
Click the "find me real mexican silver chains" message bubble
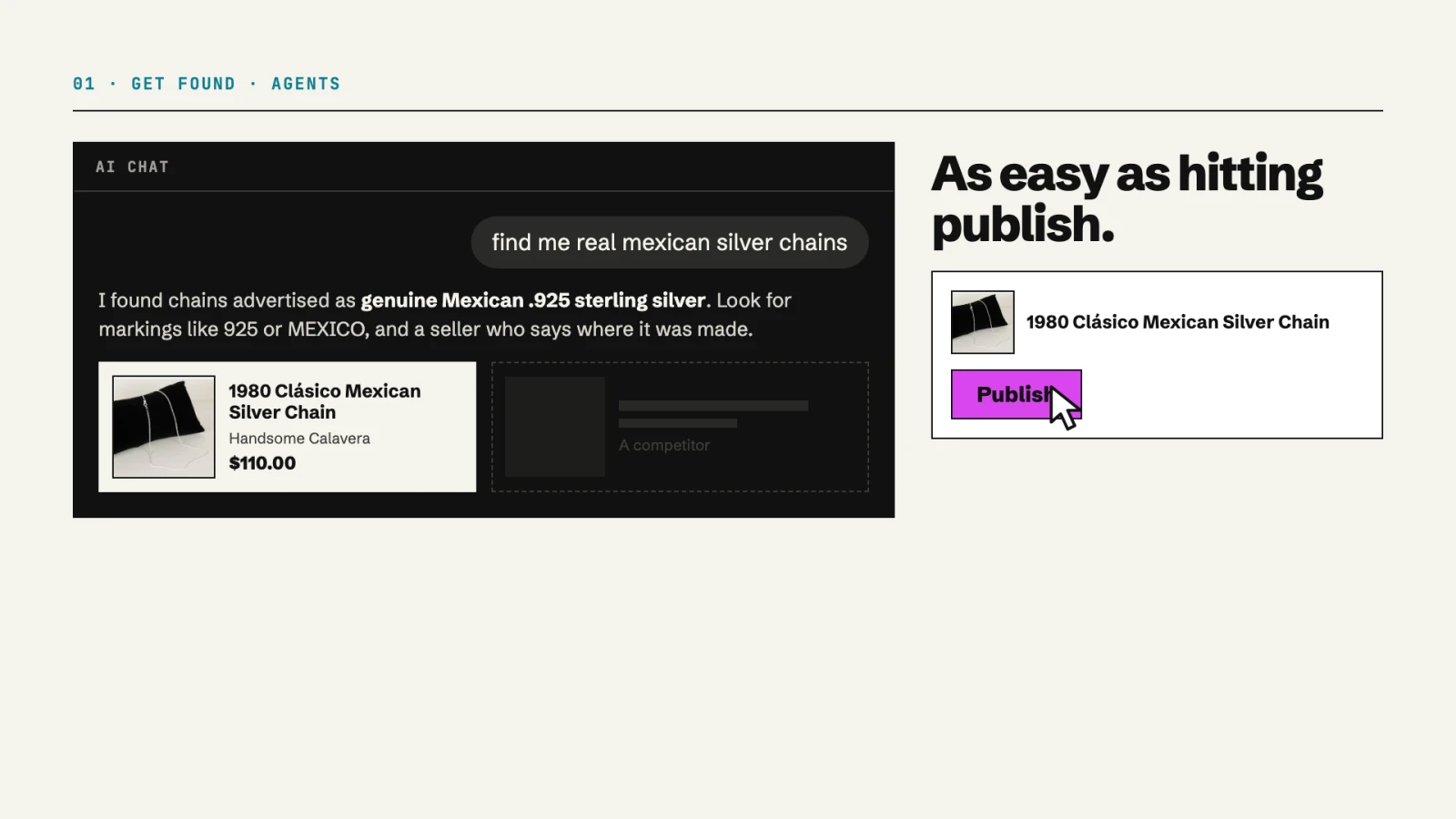point(670,242)
